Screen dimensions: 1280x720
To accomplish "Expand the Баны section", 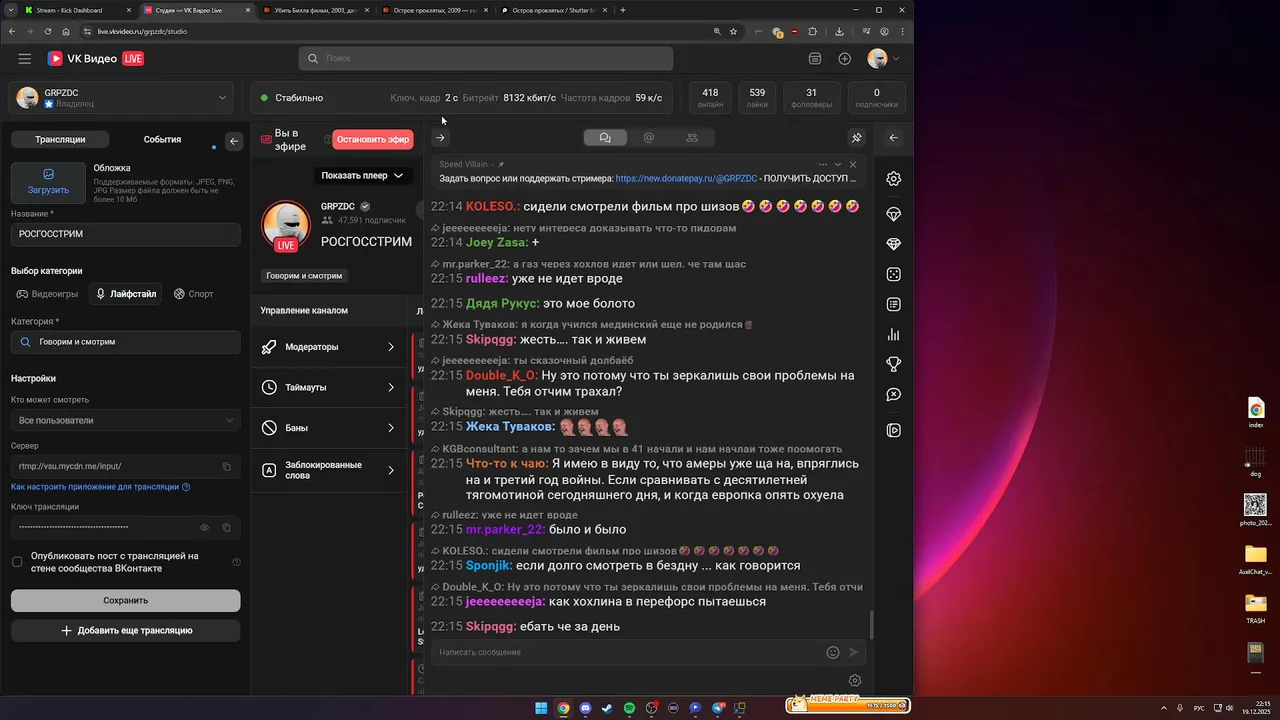I will (329, 428).
